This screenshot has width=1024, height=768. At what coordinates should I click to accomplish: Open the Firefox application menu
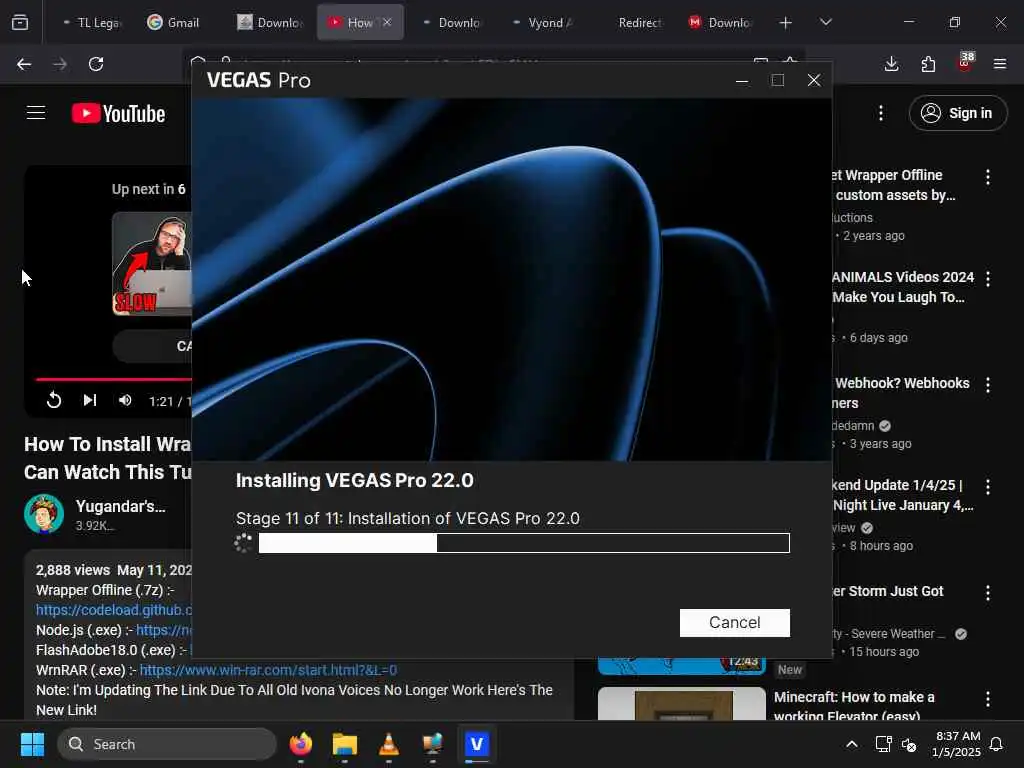coord(1000,64)
